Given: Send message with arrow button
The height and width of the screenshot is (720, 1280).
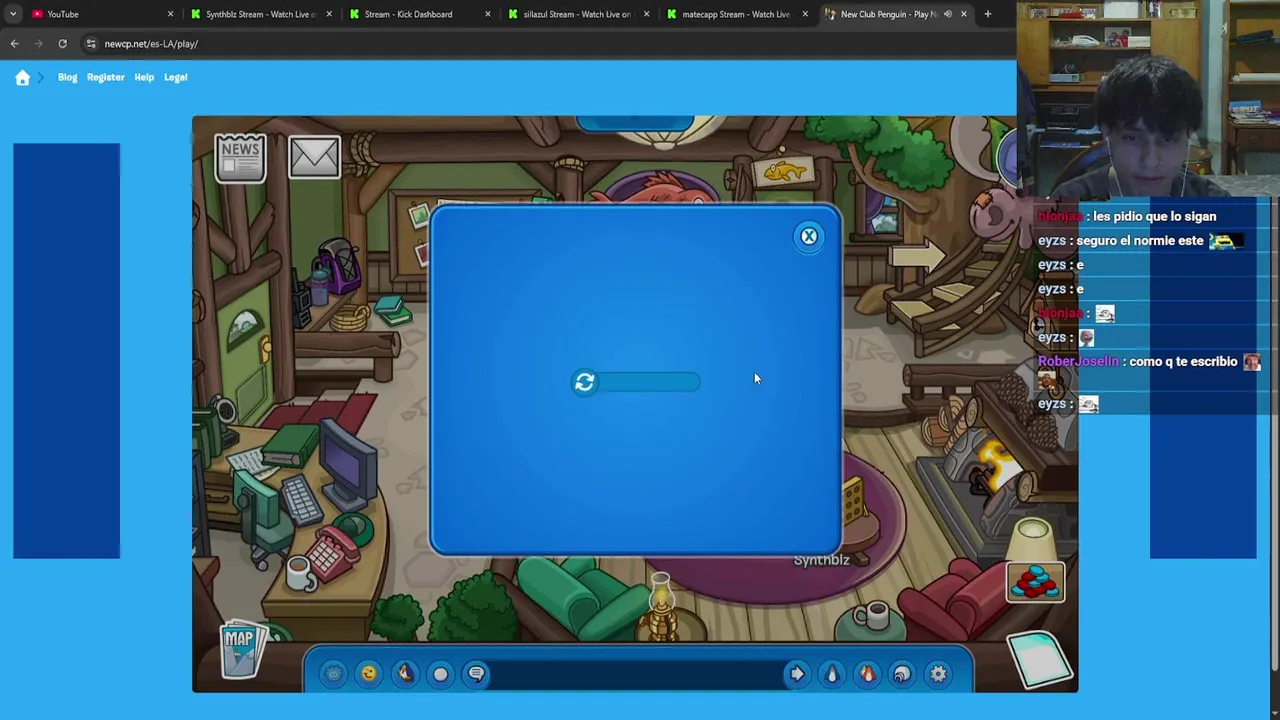Looking at the screenshot, I should 797,674.
